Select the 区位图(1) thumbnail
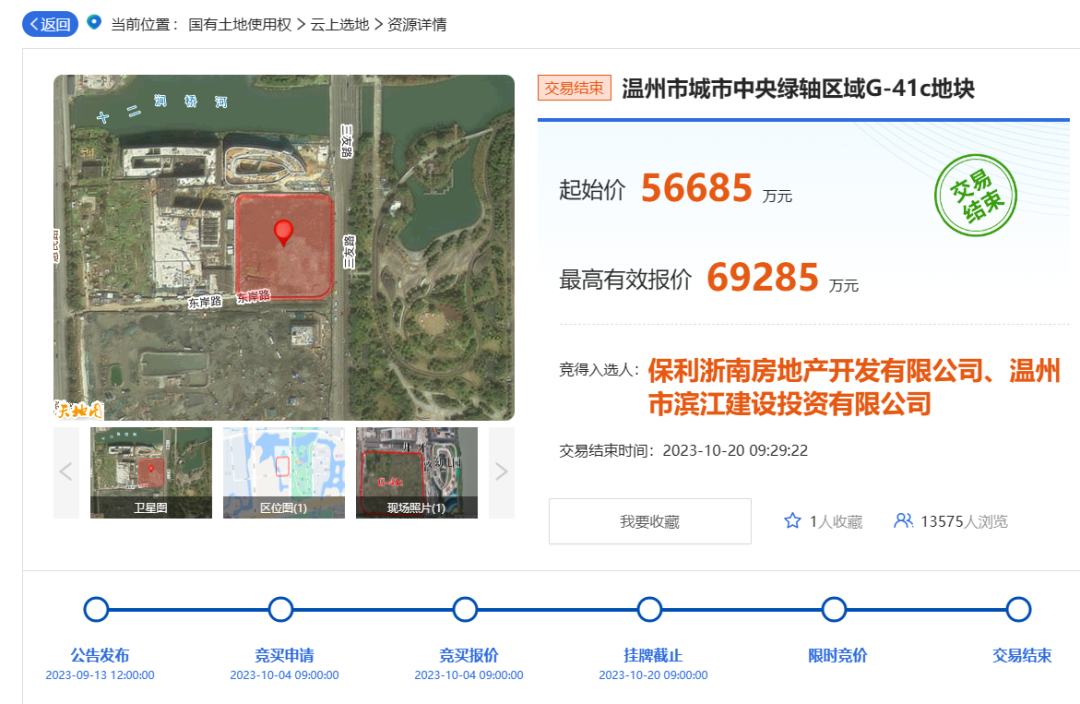This screenshot has height=704, width=1080. click(x=284, y=473)
